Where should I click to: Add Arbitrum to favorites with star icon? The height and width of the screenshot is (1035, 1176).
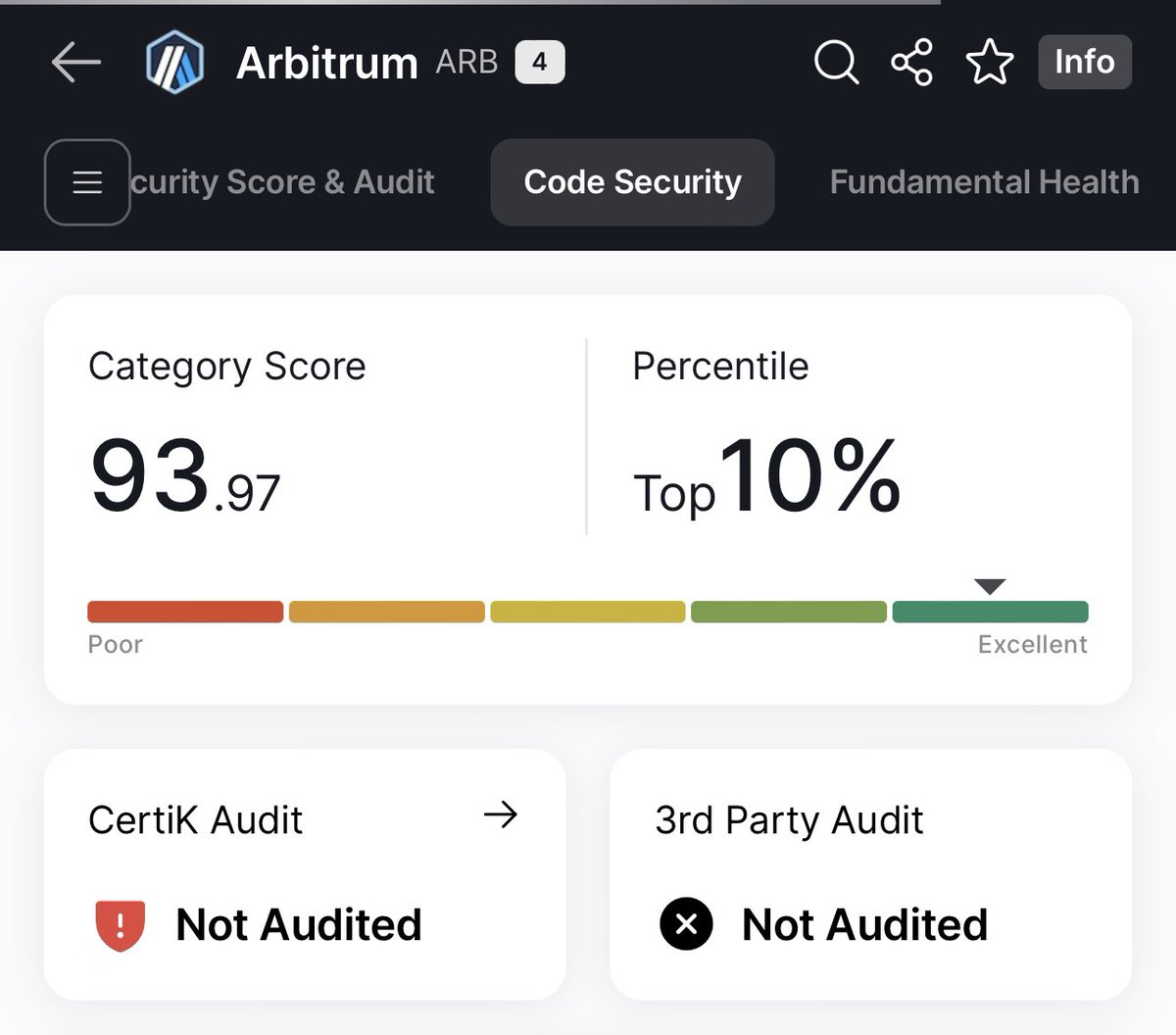pyautogui.click(x=990, y=63)
